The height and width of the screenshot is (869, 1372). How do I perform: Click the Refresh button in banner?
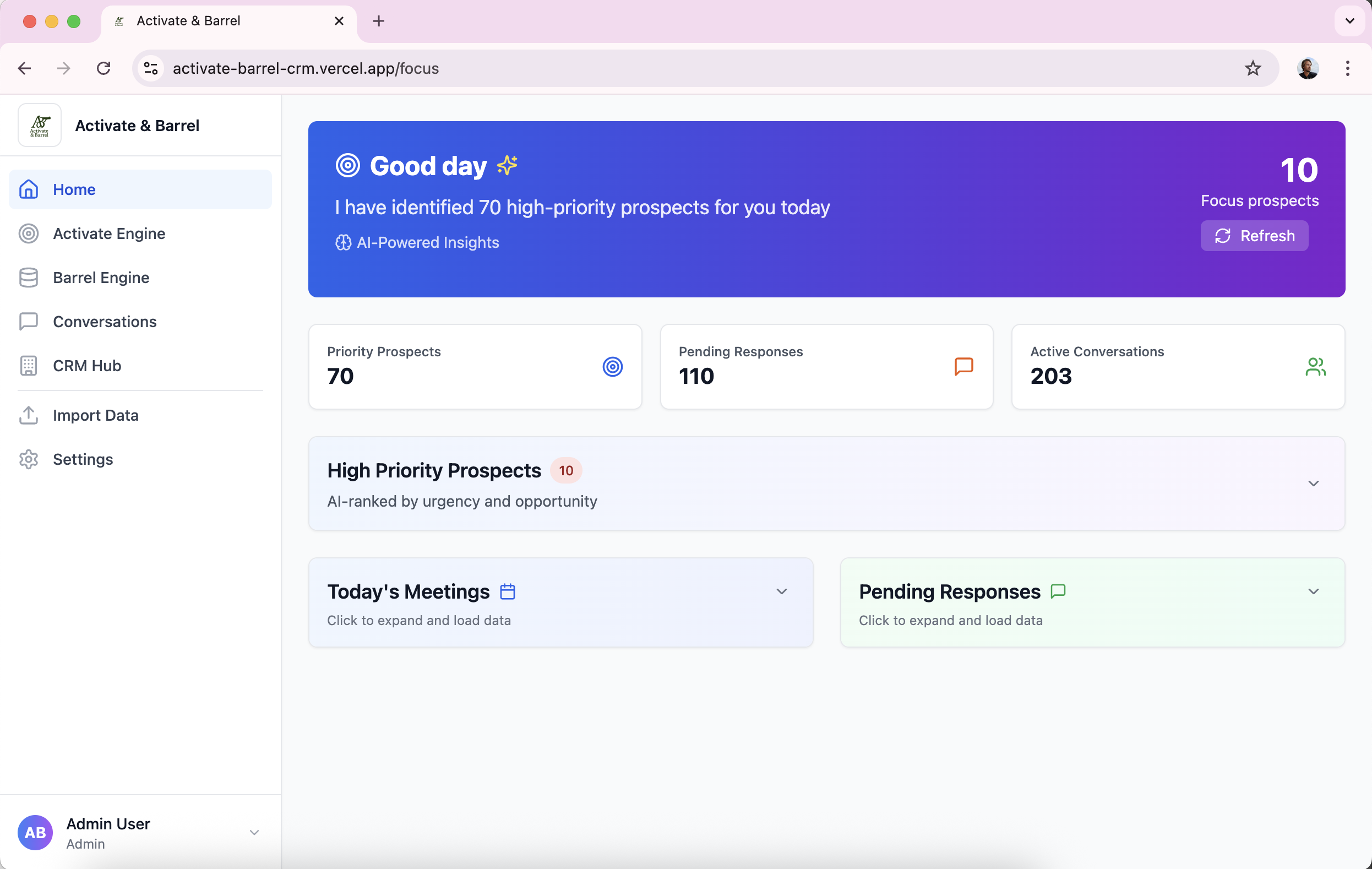click(x=1255, y=236)
